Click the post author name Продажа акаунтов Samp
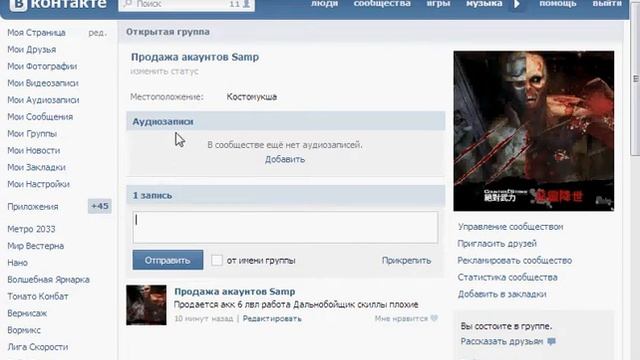This screenshot has height=360, width=640. tap(235, 291)
